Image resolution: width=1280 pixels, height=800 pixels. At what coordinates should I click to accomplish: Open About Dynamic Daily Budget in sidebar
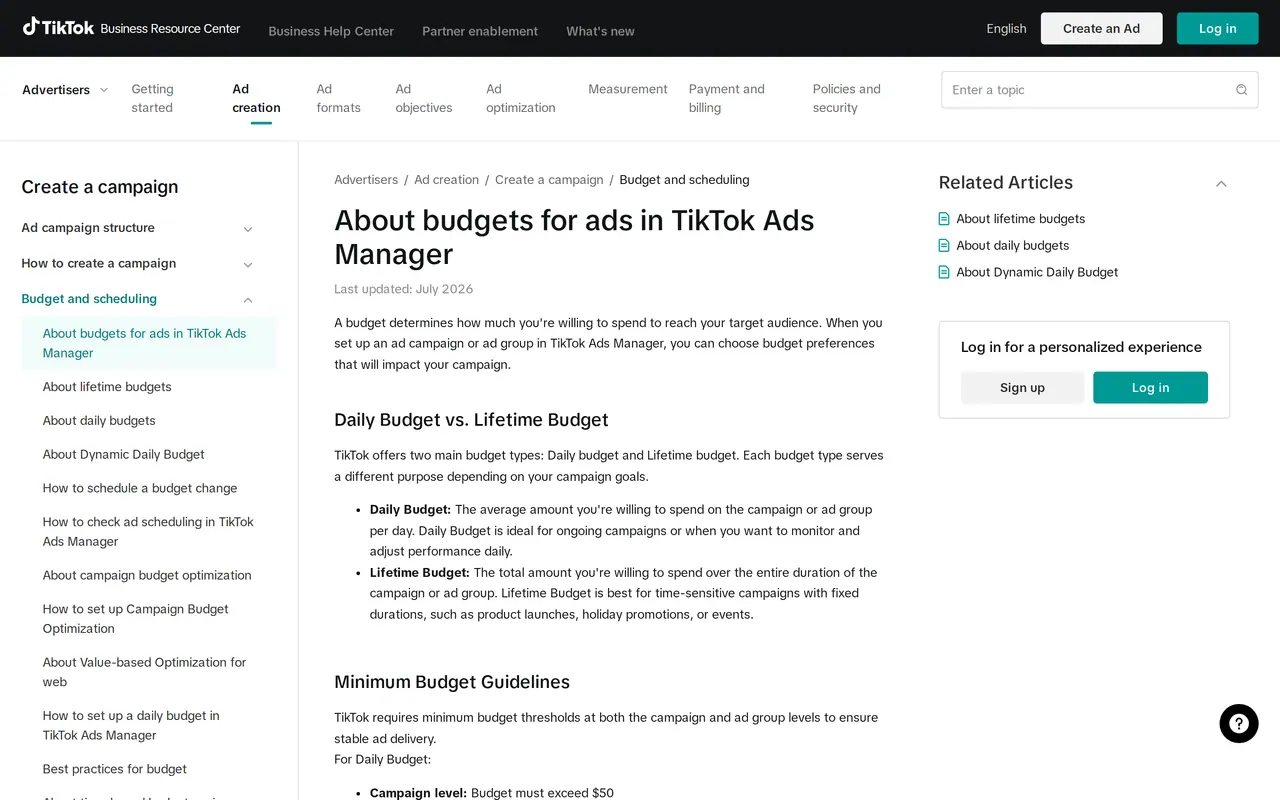[123, 454]
